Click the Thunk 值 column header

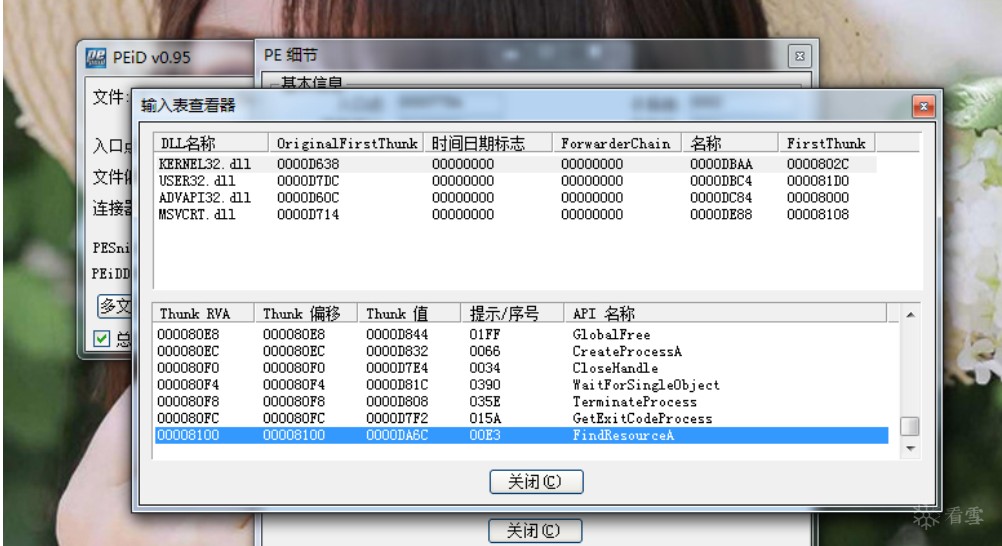410,313
